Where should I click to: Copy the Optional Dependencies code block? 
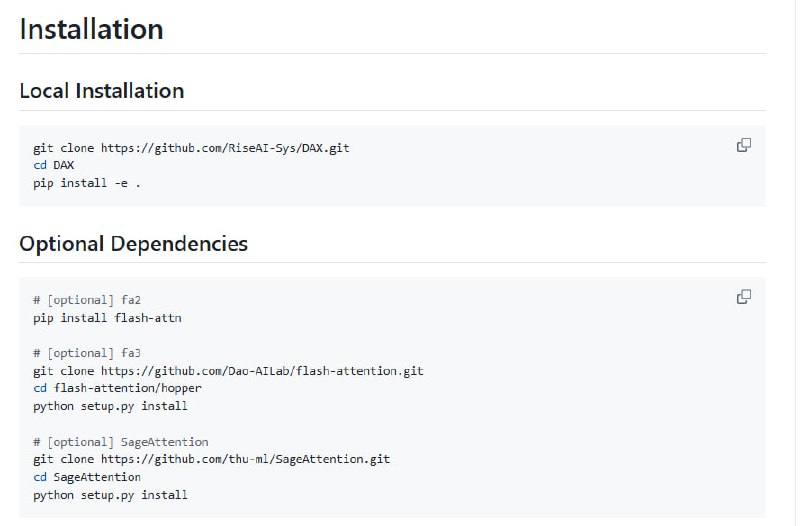(744, 297)
